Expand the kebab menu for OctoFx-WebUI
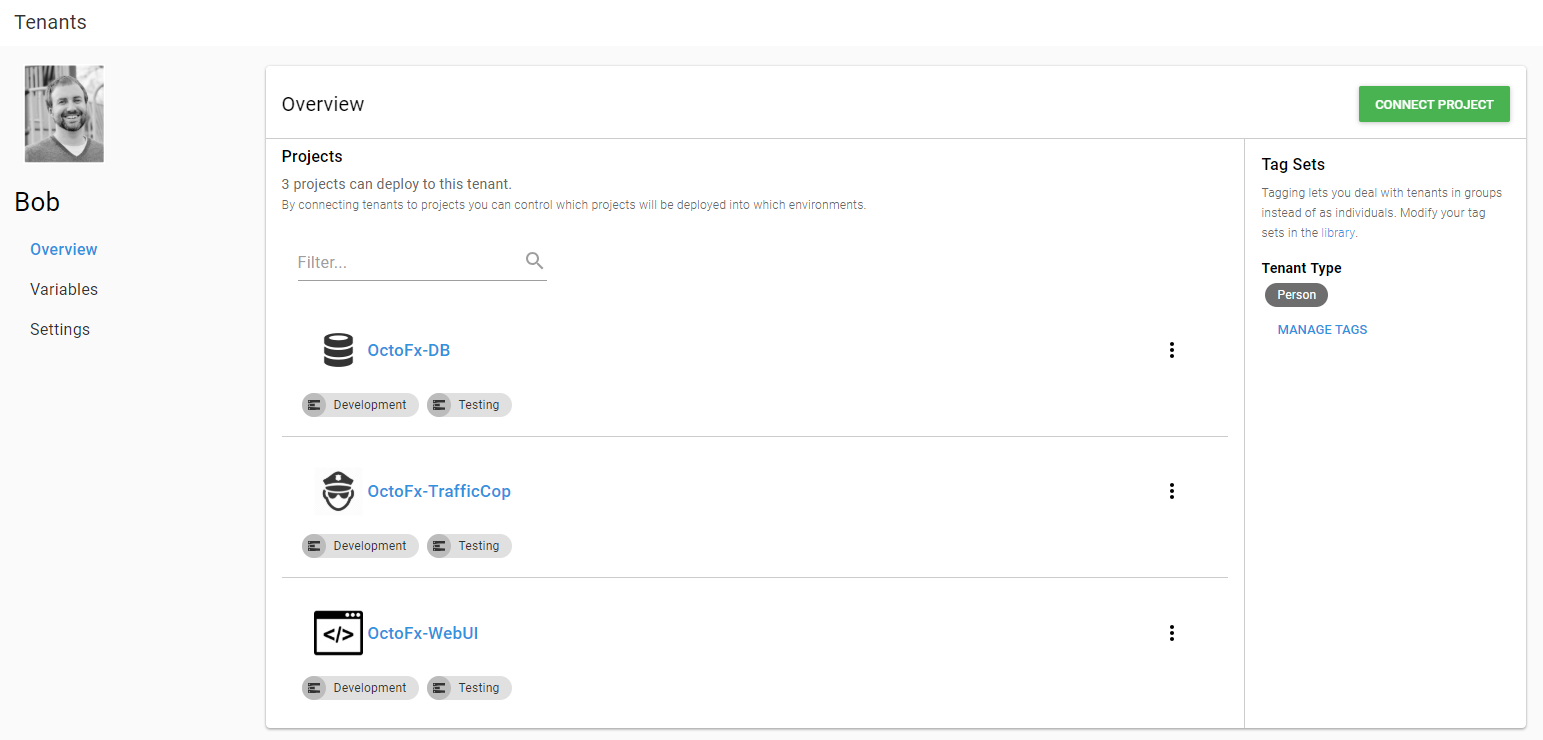 point(1171,633)
